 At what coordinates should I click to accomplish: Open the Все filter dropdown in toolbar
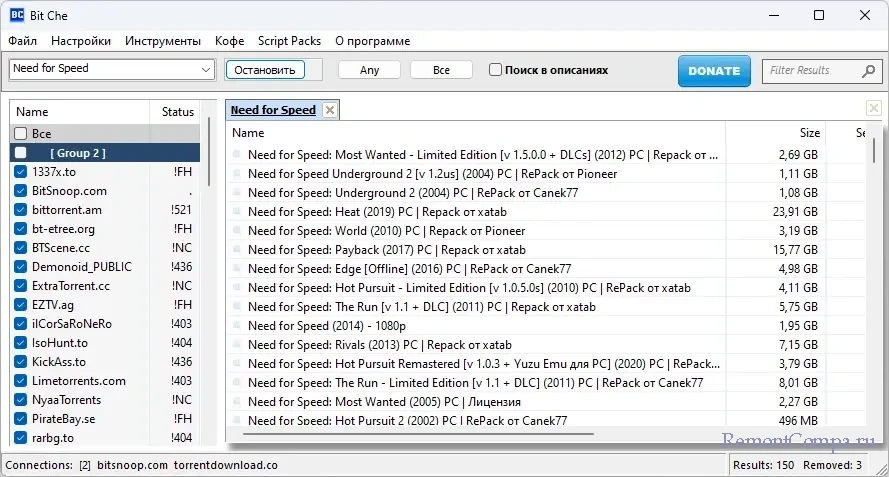pos(441,70)
